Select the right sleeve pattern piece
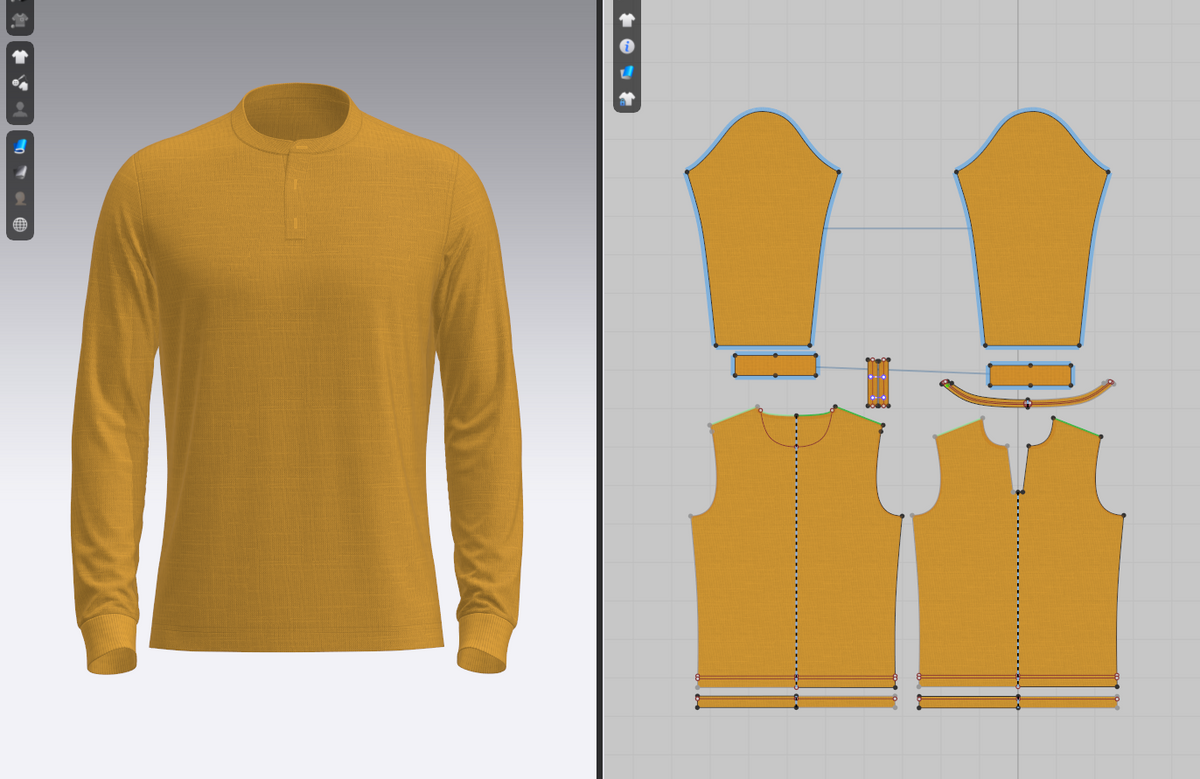The height and width of the screenshot is (779, 1200). point(1032,230)
